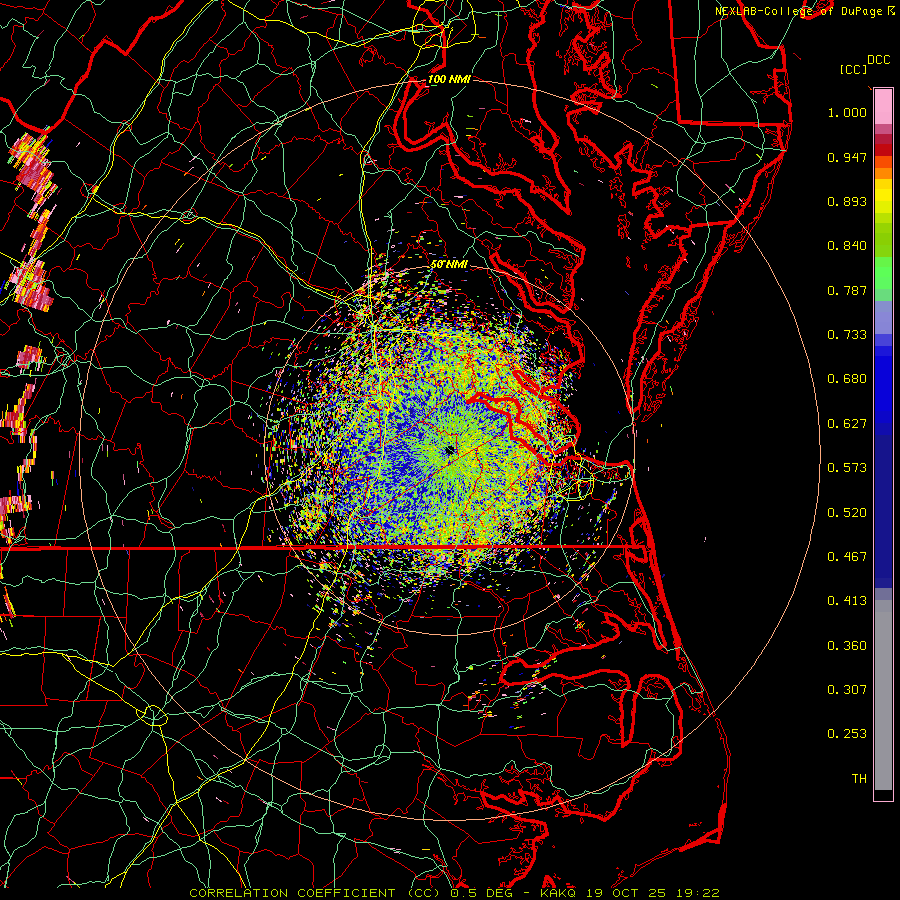Click the '[CC]' legend unit label

pyautogui.click(x=854, y=69)
